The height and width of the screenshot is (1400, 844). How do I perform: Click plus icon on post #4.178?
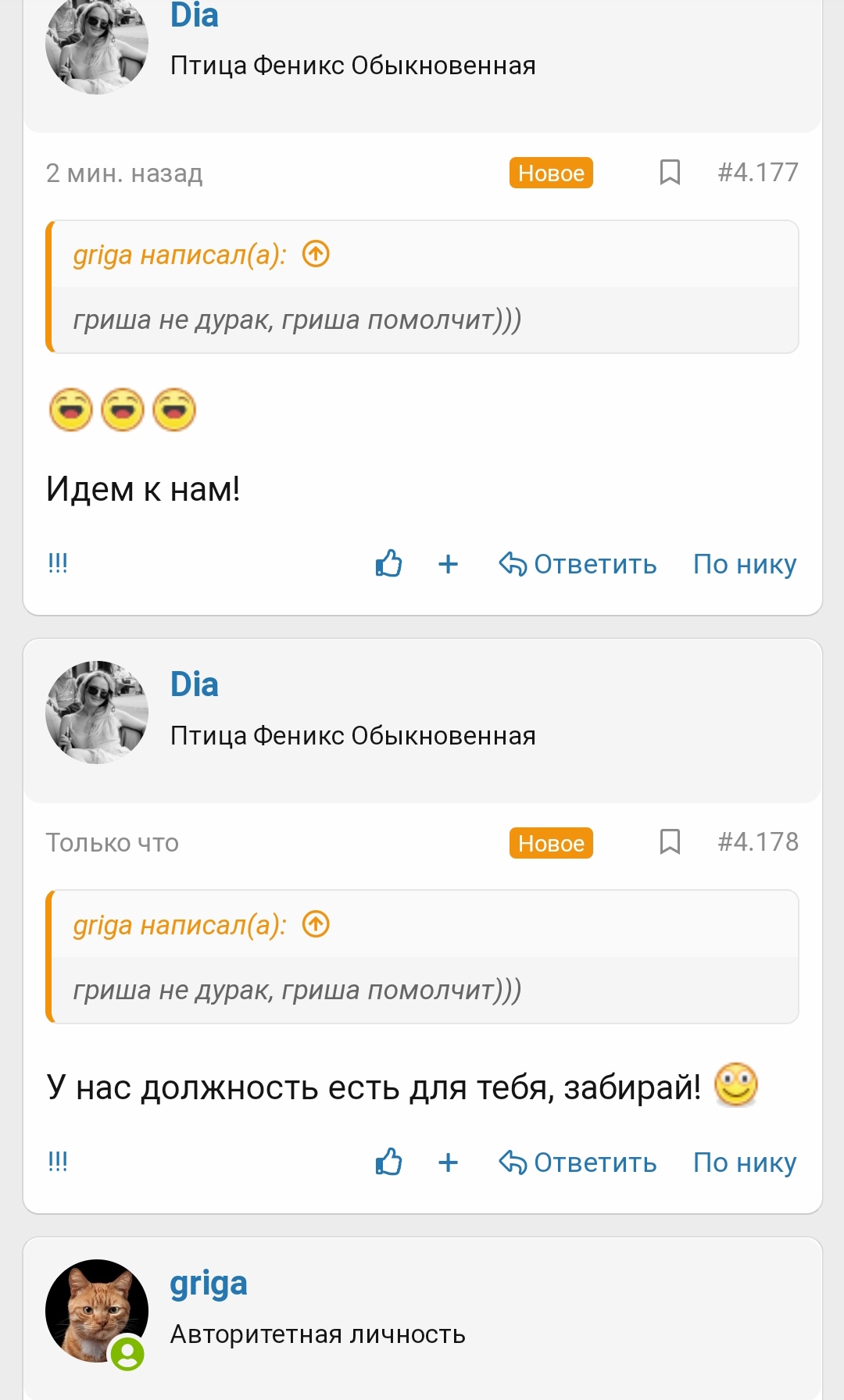click(x=448, y=1162)
